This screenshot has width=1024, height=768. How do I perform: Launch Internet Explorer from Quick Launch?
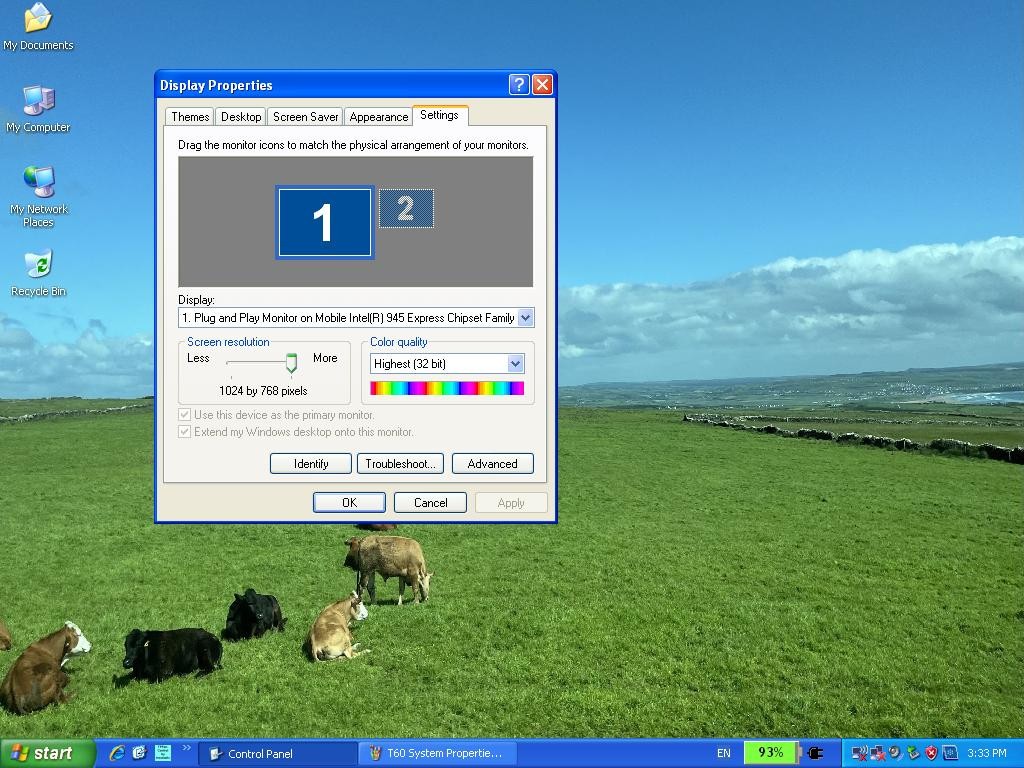(x=117, y=753)
